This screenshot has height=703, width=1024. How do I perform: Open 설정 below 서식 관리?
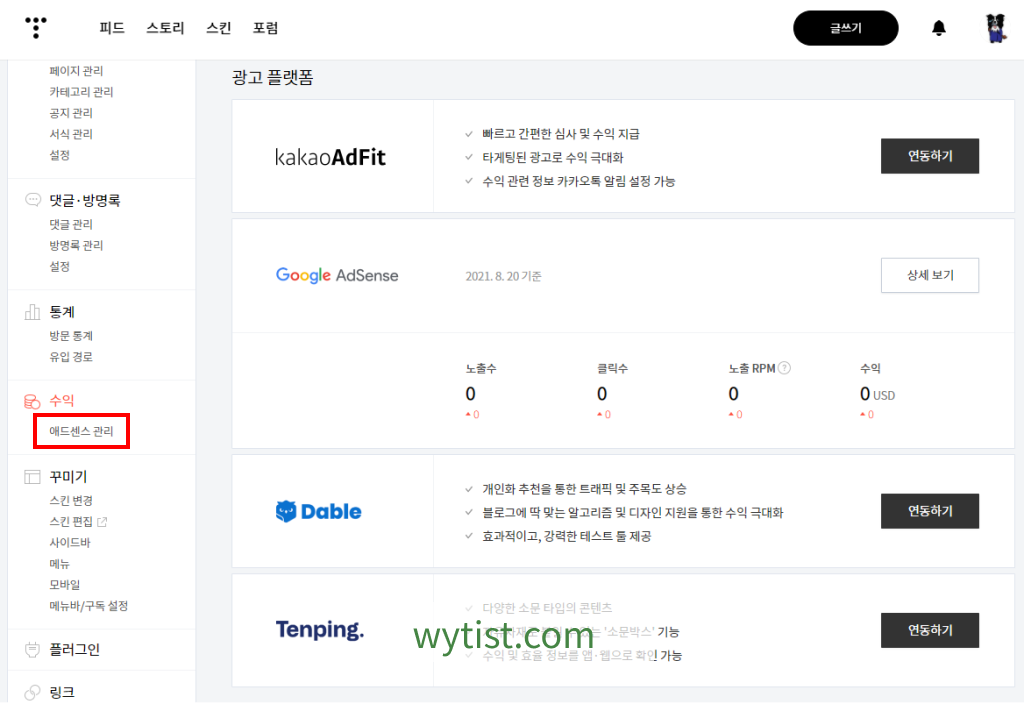click(x=59, y=155)
